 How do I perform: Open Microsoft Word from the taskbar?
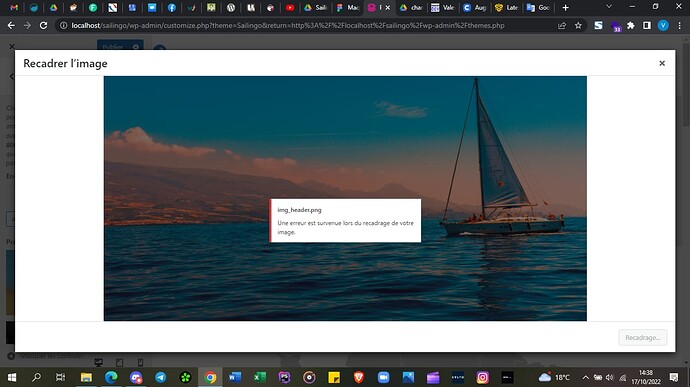235,377
